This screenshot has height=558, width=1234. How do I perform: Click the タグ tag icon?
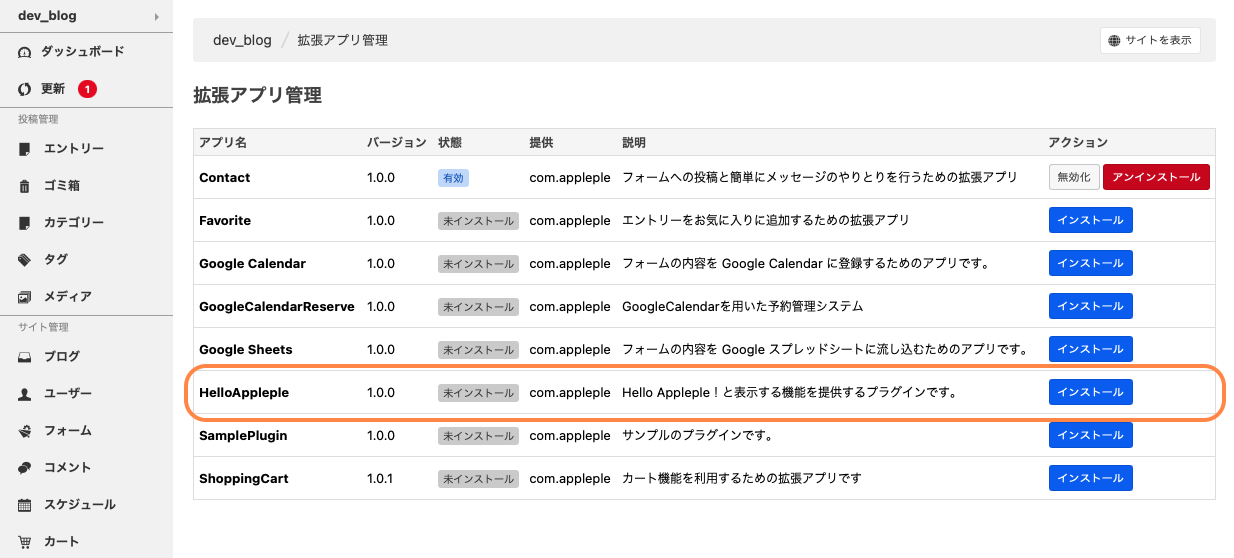click(25, 260)
